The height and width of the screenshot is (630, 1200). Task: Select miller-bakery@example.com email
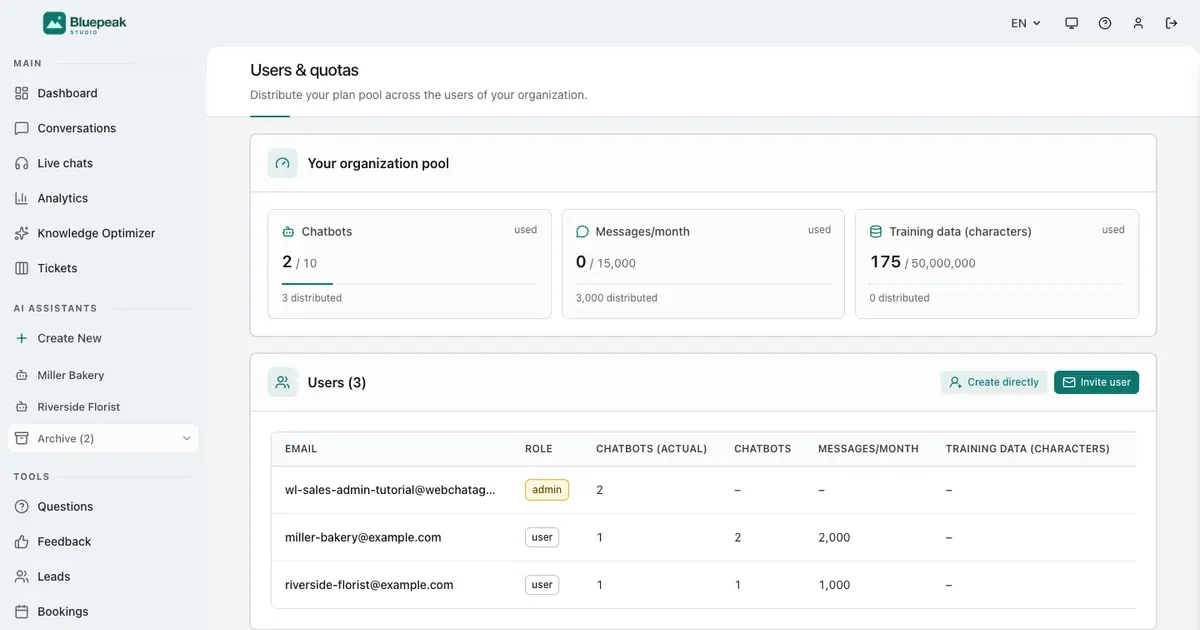pyautogui.click(x=363, y=537)
